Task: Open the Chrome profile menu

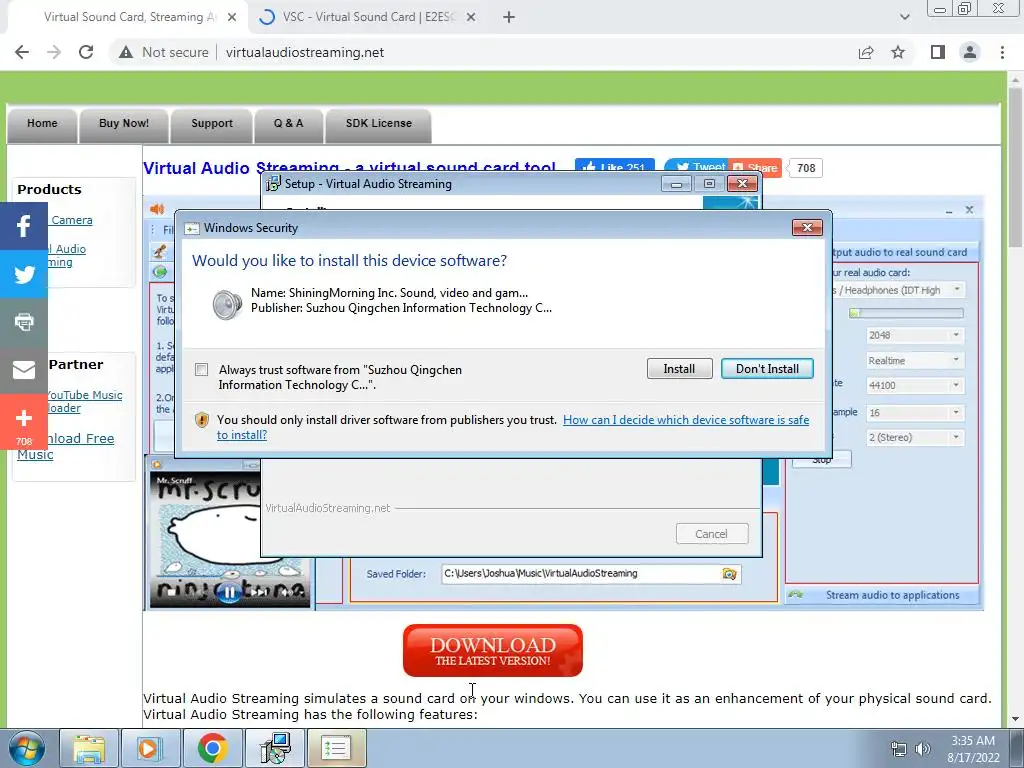Action: [970, 52]
